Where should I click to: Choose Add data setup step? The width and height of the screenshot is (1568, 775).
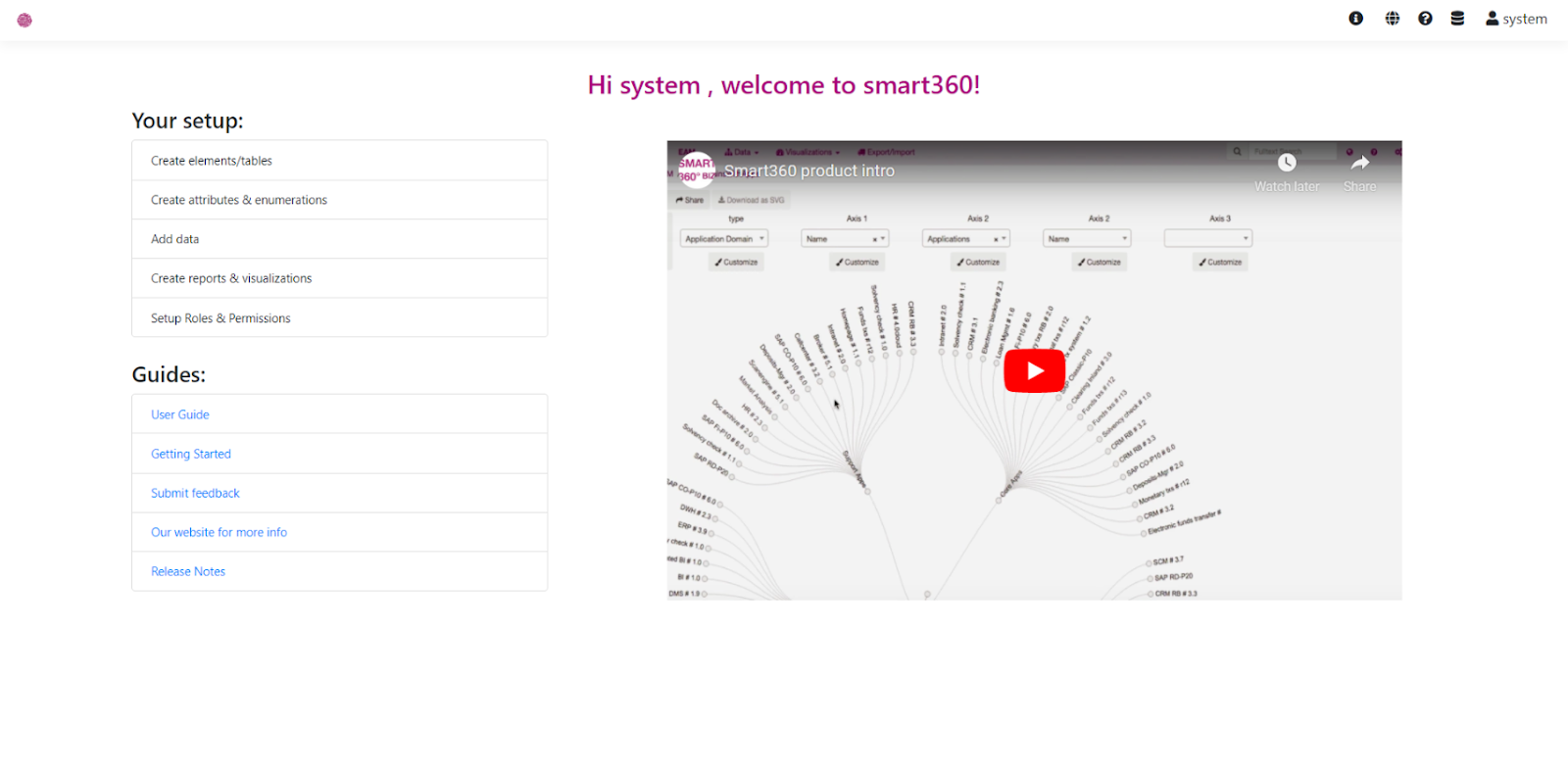click(x=339, y=239)
